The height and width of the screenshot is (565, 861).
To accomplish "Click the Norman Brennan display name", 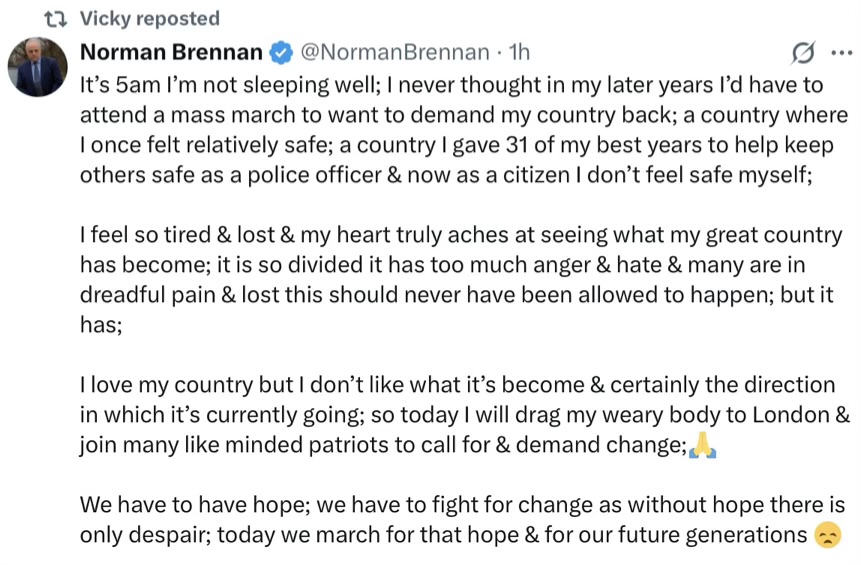I will point(171,52).
